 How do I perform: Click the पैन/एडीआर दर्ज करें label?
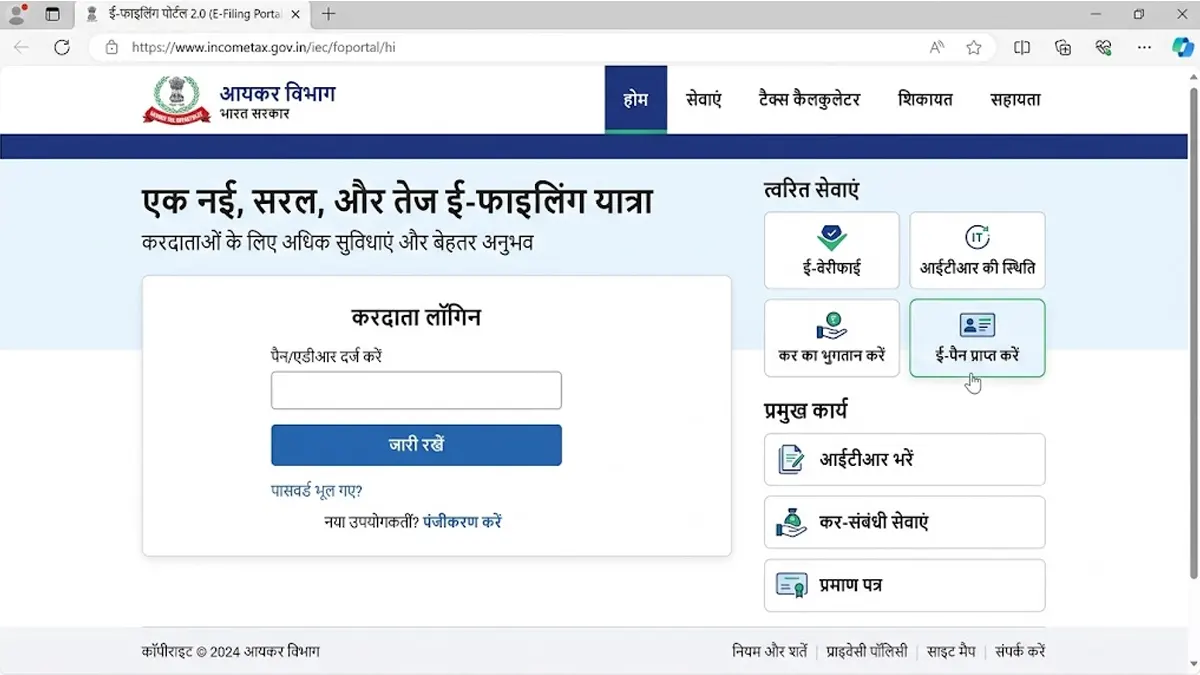(326, 355)
